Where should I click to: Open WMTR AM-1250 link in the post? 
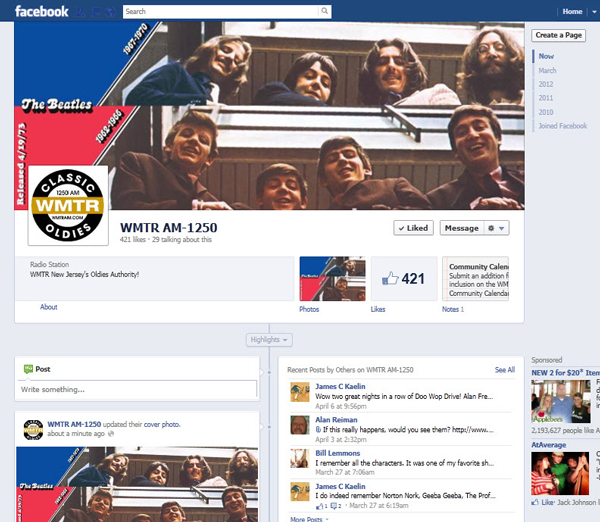(x=74, y=424)
